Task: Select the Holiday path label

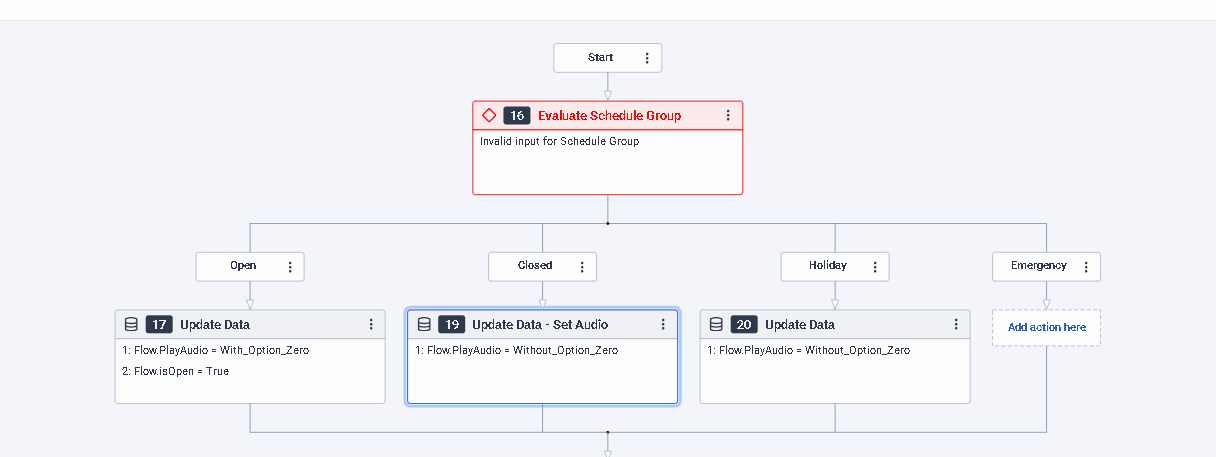Action: tap(827, 266)
